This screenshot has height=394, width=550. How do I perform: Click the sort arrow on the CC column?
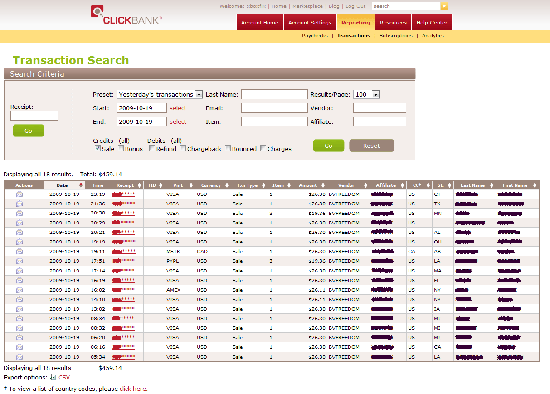[x=428, y=185]
